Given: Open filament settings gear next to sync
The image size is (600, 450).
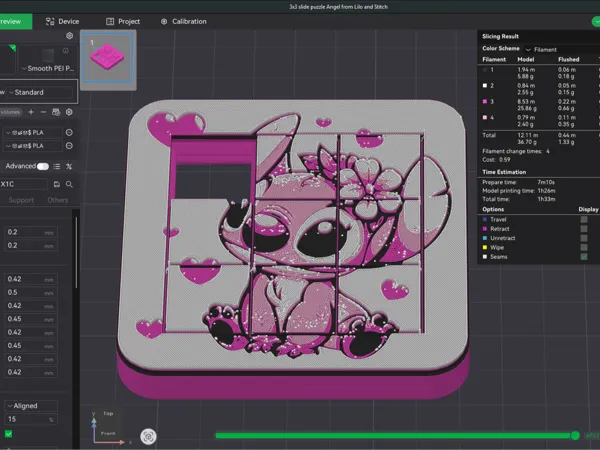Looking at the screenshot, I should 69,112.
